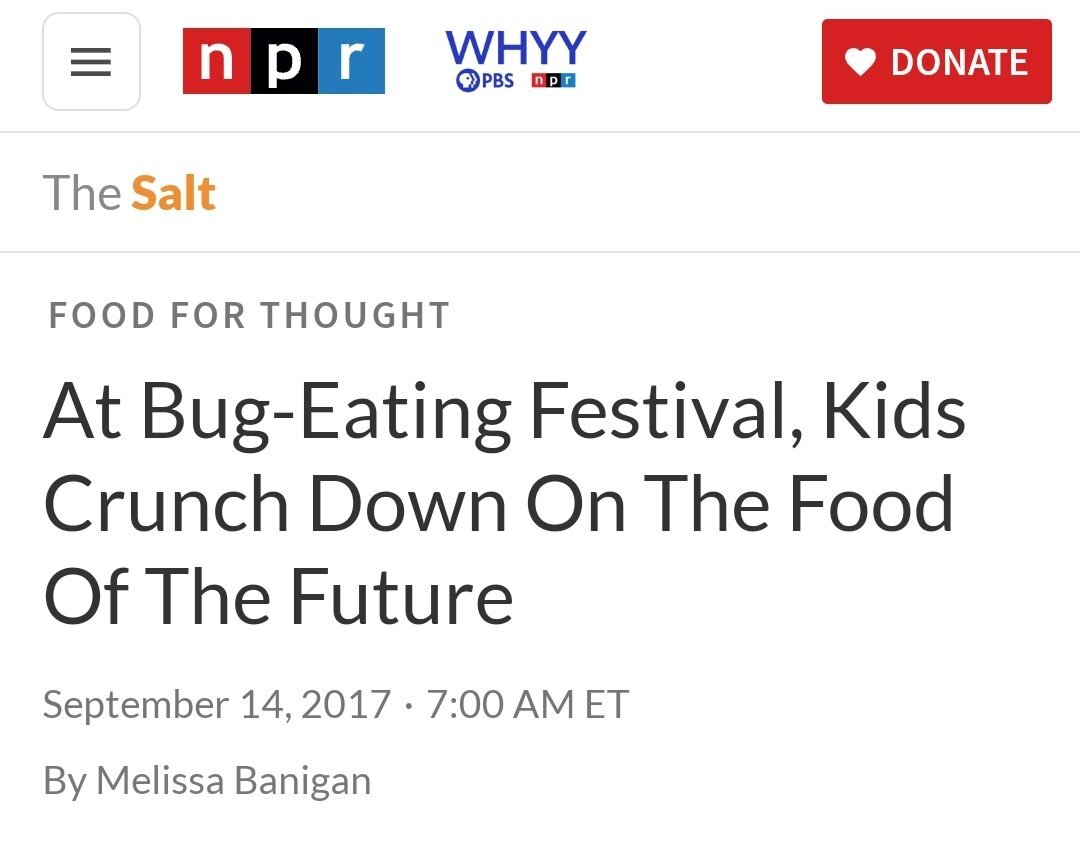
Task: Click the word 'Future' in headline
Action: pyautogui.click(x=402, y=597)
